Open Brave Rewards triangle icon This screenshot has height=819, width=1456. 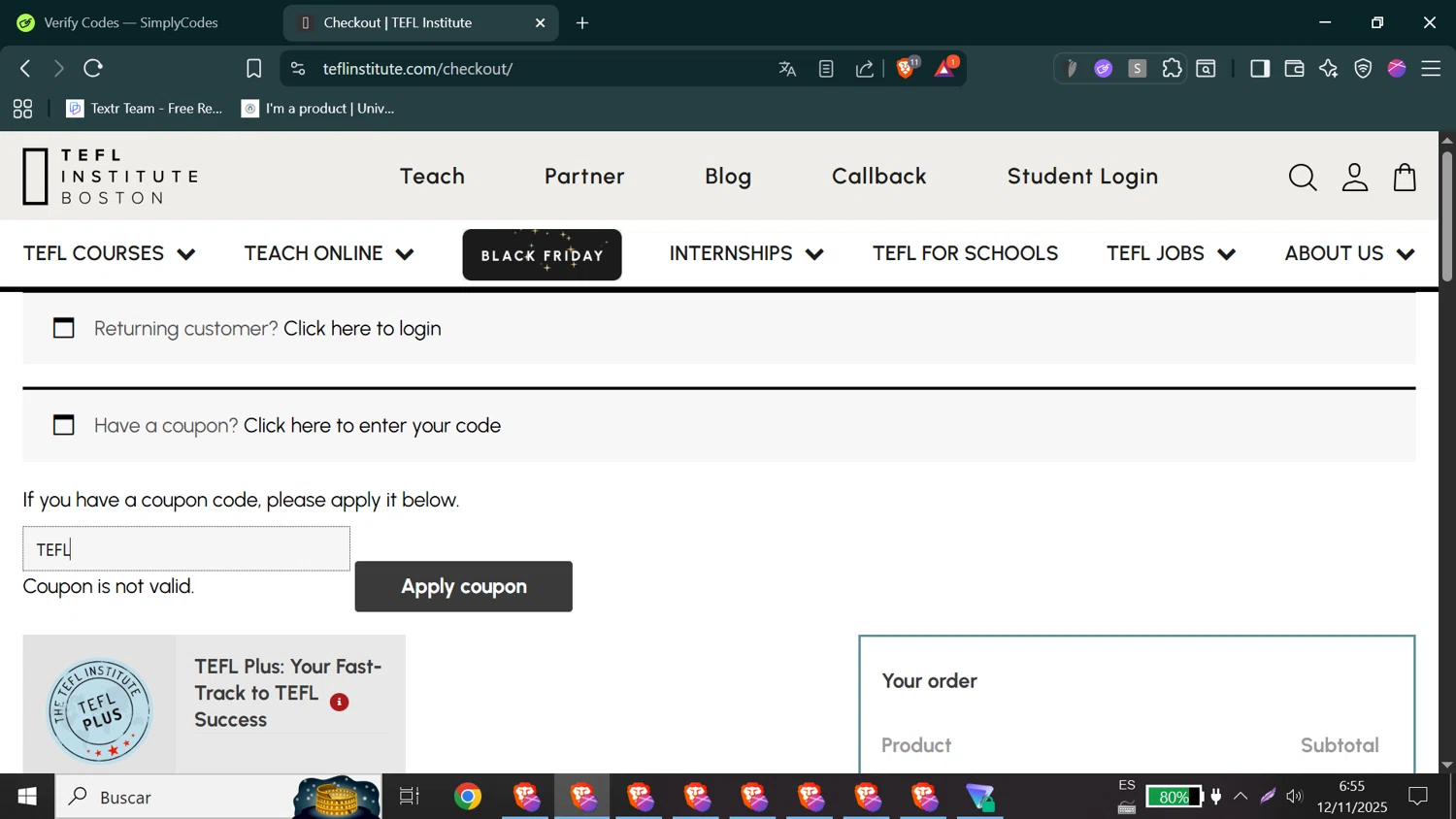tap(945, 68)
